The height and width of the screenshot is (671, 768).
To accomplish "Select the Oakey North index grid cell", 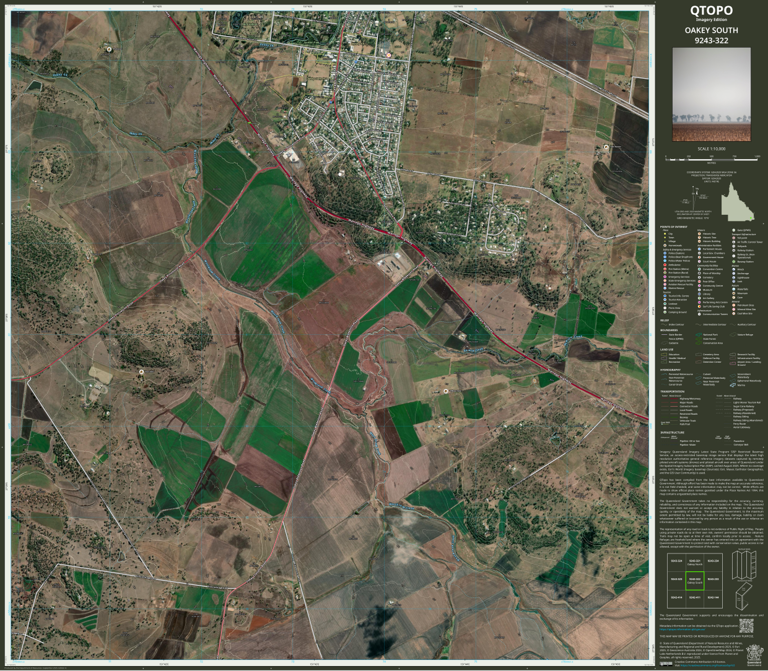I will [694, 562].
